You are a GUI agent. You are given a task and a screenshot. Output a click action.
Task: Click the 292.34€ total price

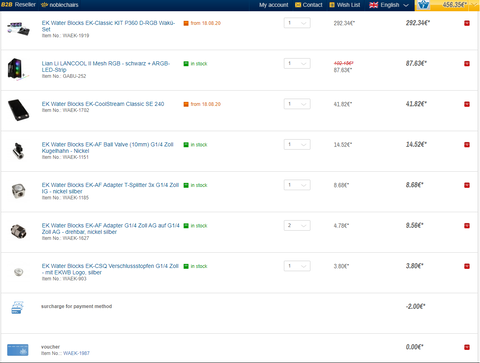418,23
